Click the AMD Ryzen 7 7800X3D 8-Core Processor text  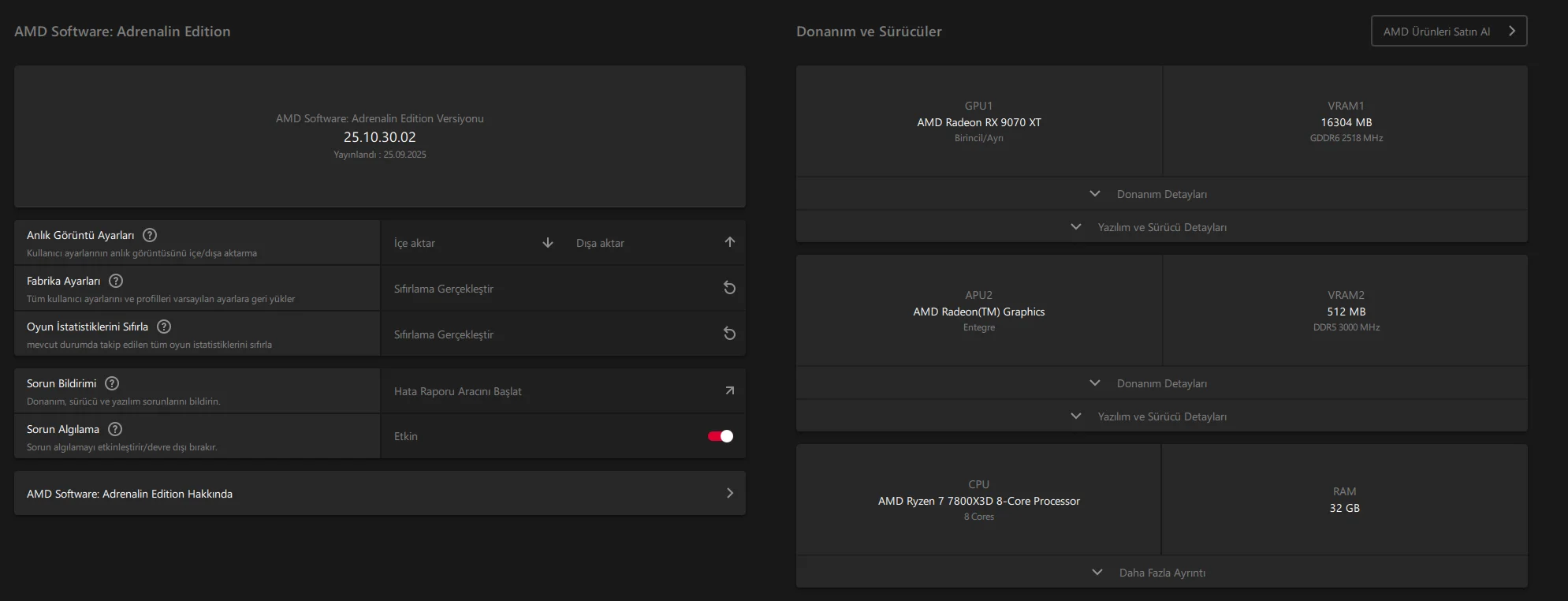coord(979,501)
